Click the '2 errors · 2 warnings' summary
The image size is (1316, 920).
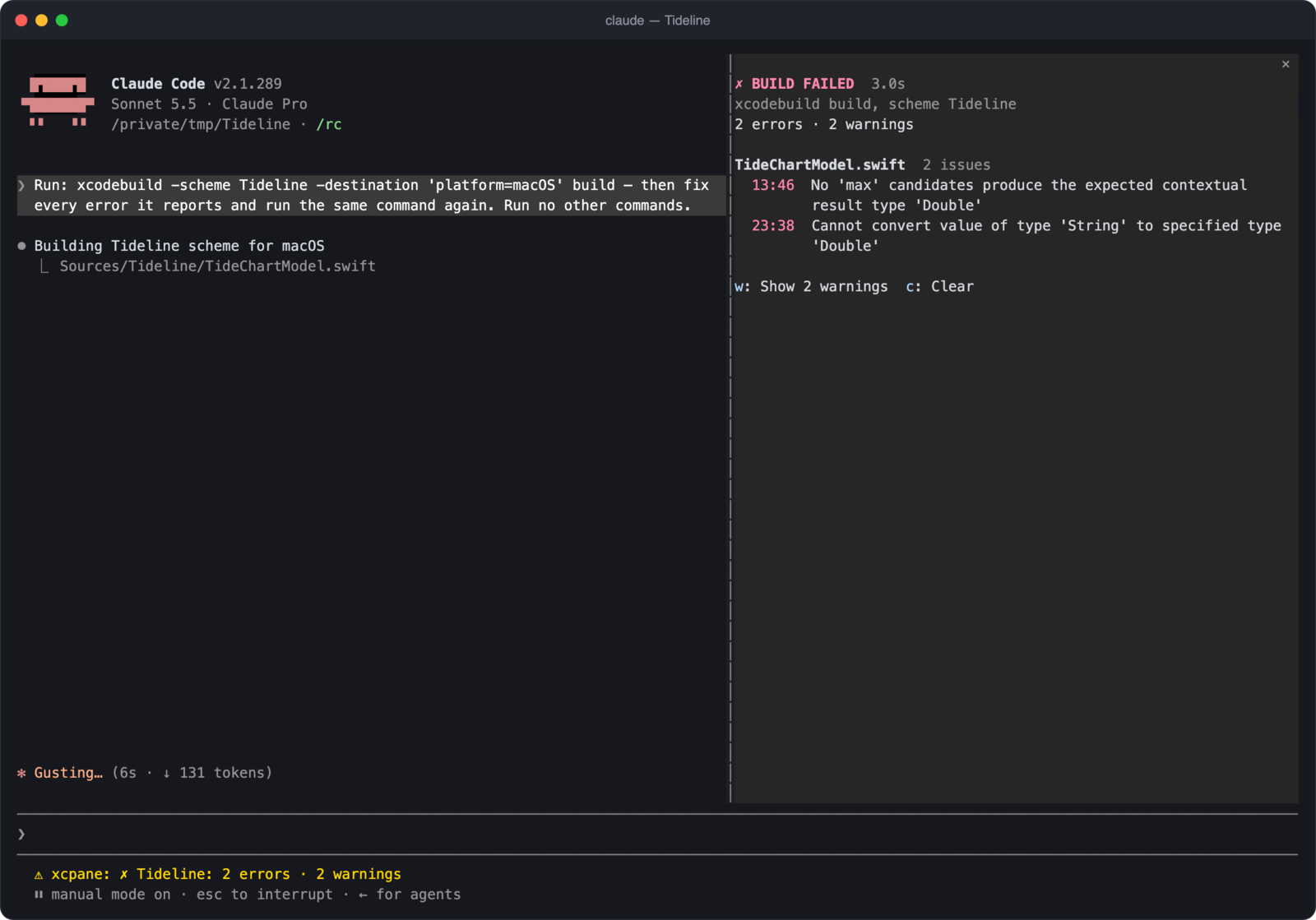pyautogui.click(x=824, y=124)
